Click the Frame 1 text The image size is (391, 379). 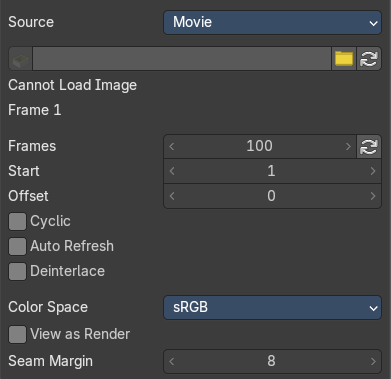coord(35,110)
